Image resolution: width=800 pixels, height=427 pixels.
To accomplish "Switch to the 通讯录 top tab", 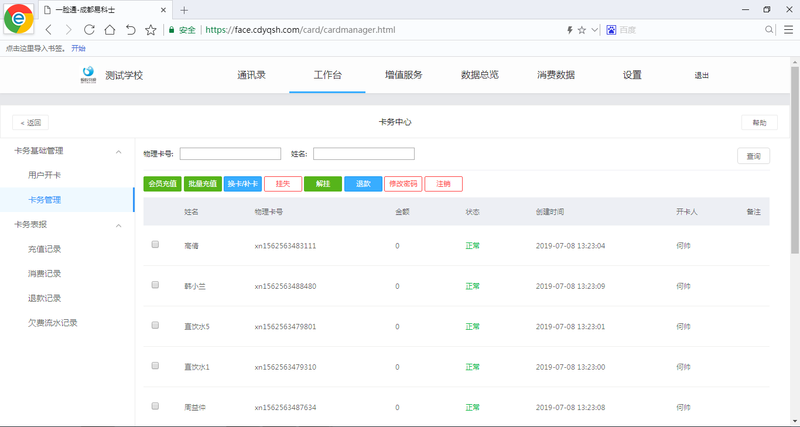I will coord(251,75).
